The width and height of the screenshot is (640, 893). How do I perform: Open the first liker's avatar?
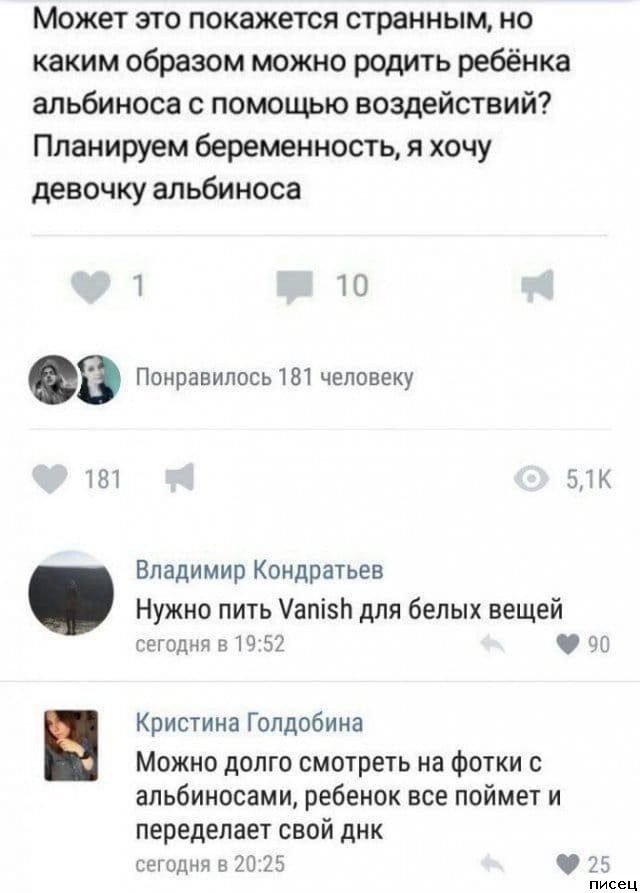point(53,379)
